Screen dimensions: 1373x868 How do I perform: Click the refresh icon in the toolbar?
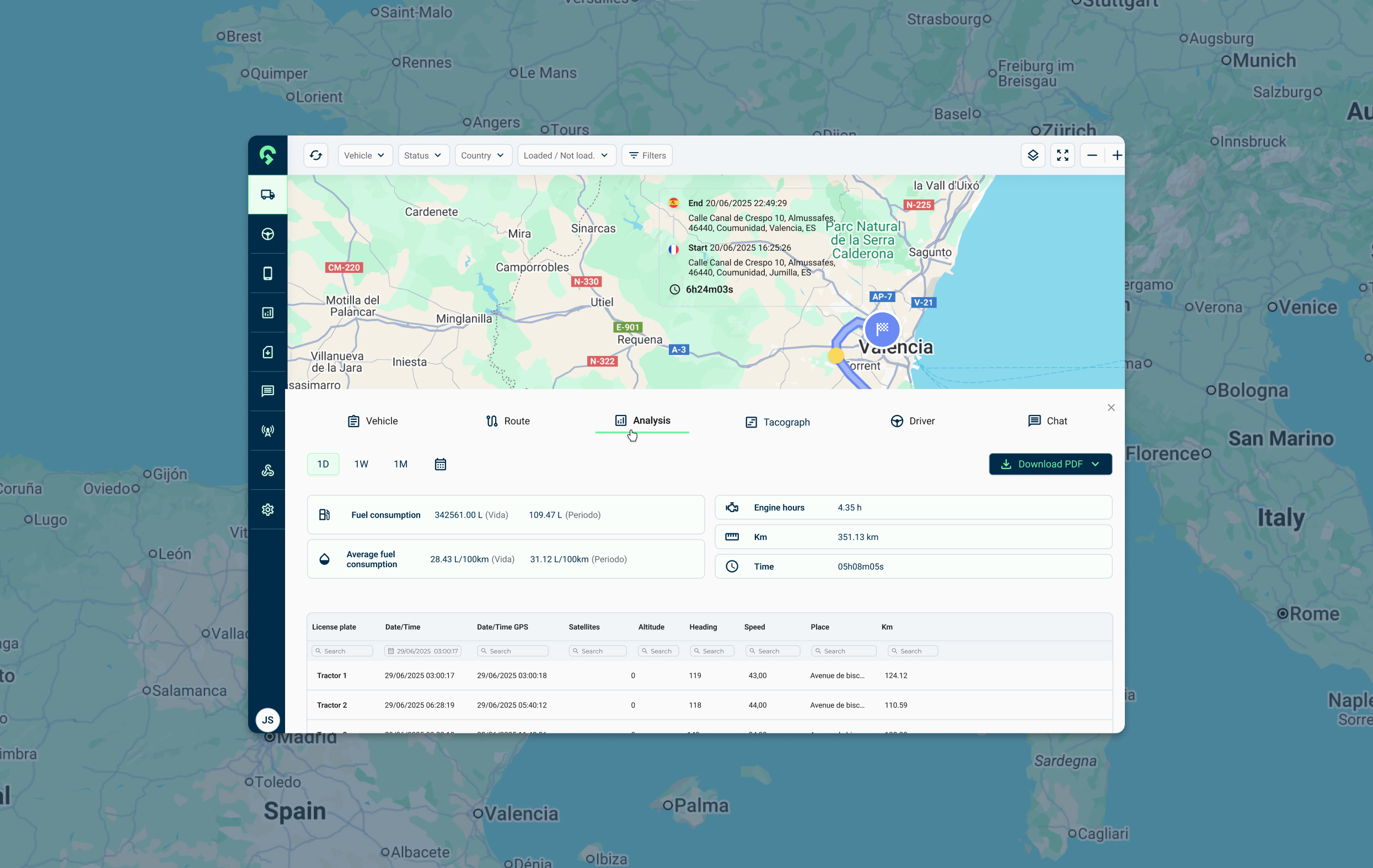pyautogui.click(x=316, y=155)
